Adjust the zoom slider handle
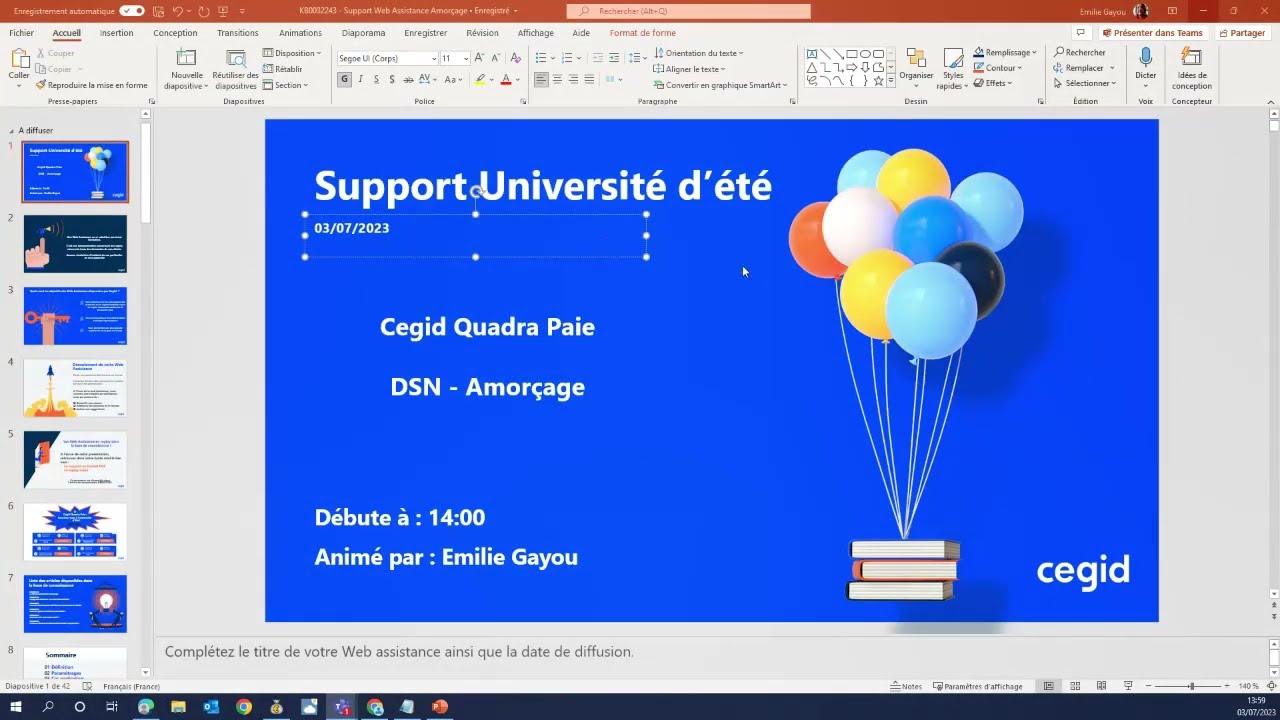The image size is (1280, 720). [x=1191, y=686]
